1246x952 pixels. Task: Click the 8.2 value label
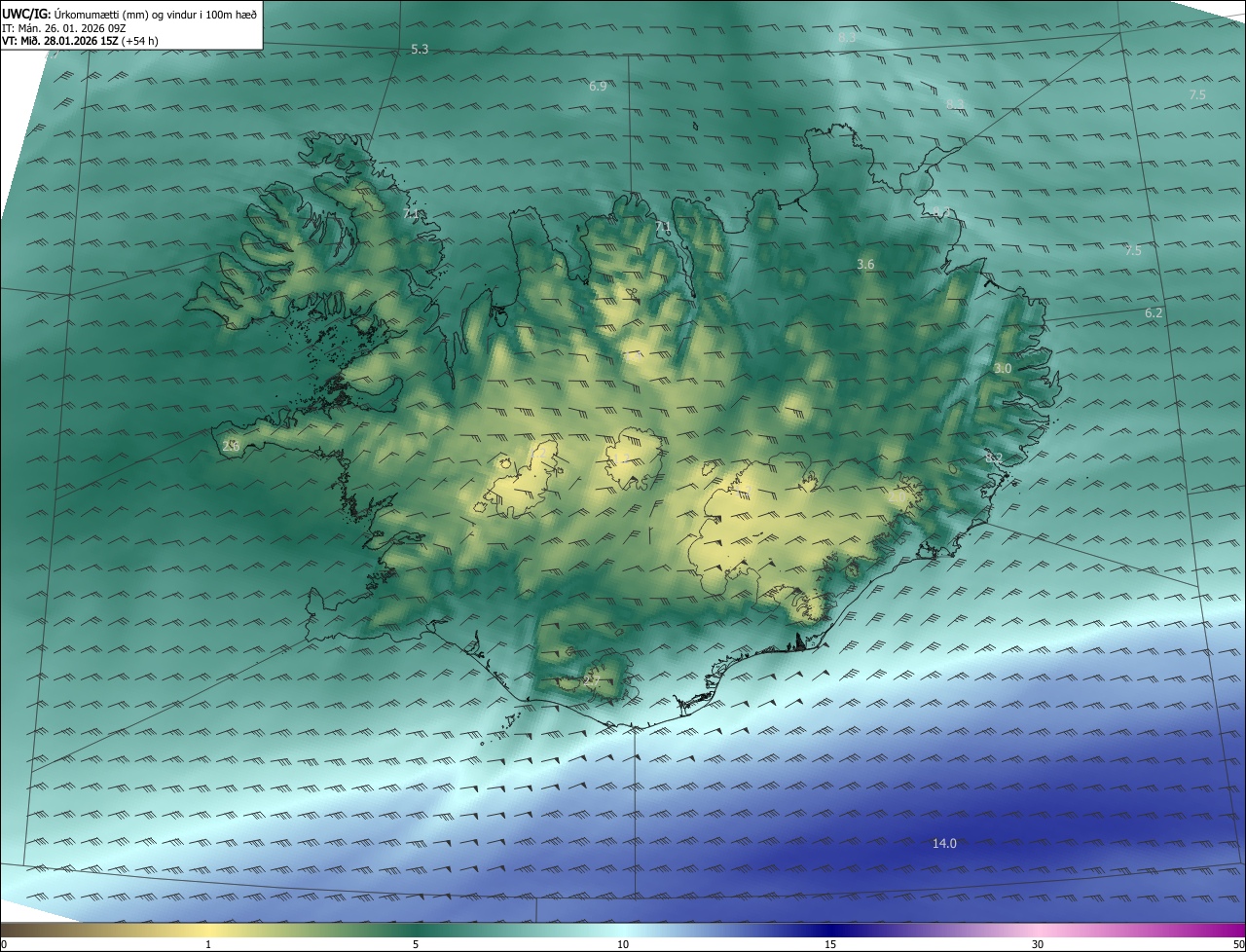(x=994, y=458)
